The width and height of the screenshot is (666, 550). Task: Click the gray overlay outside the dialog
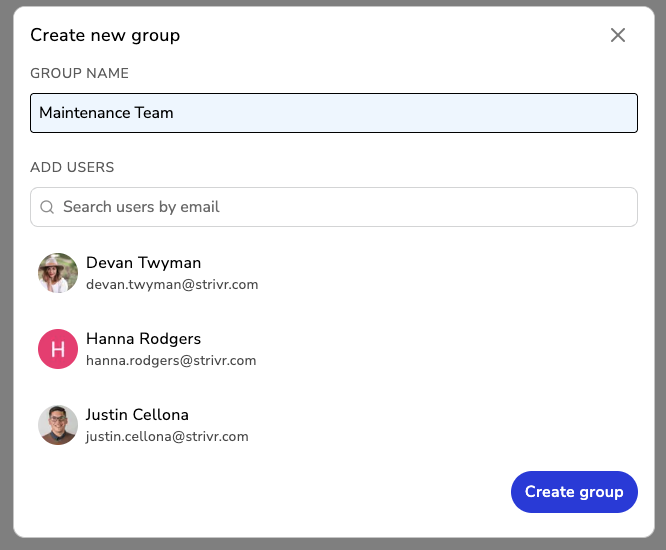(660, 300)
